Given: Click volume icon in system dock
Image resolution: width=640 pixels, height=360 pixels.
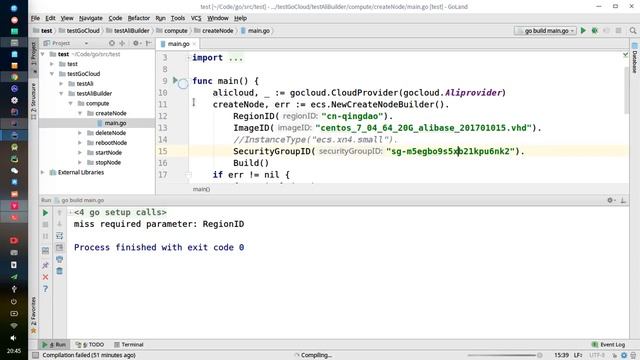Looking at the screenshot, I should pos(13,338).
